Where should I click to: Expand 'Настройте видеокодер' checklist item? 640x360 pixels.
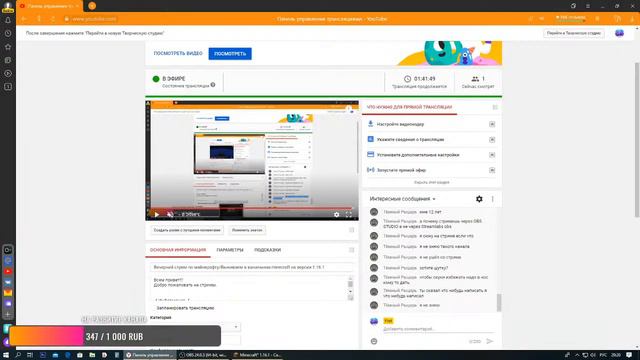coord(492,124)
